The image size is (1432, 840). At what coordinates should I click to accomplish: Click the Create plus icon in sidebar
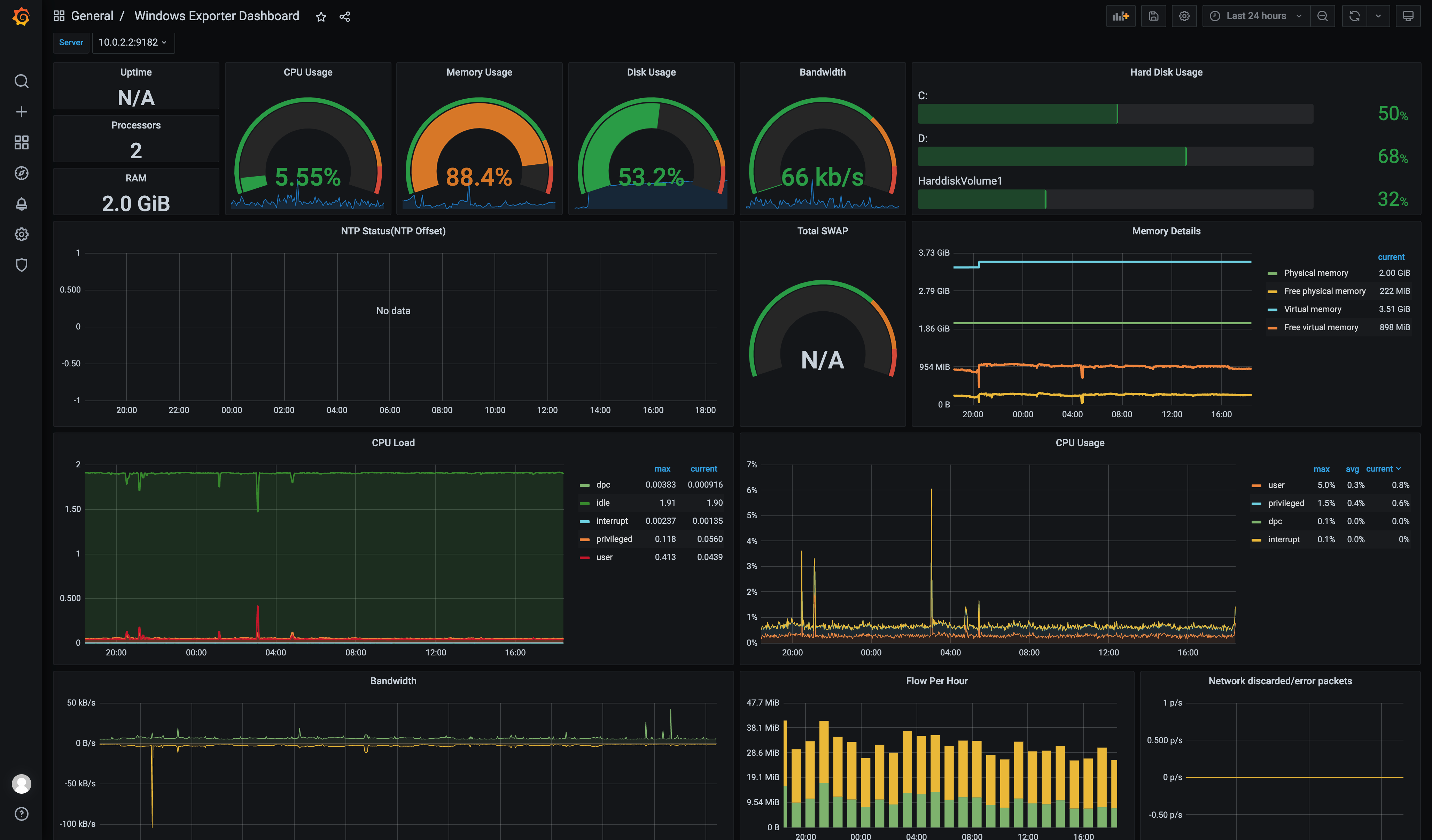[21, 112]
